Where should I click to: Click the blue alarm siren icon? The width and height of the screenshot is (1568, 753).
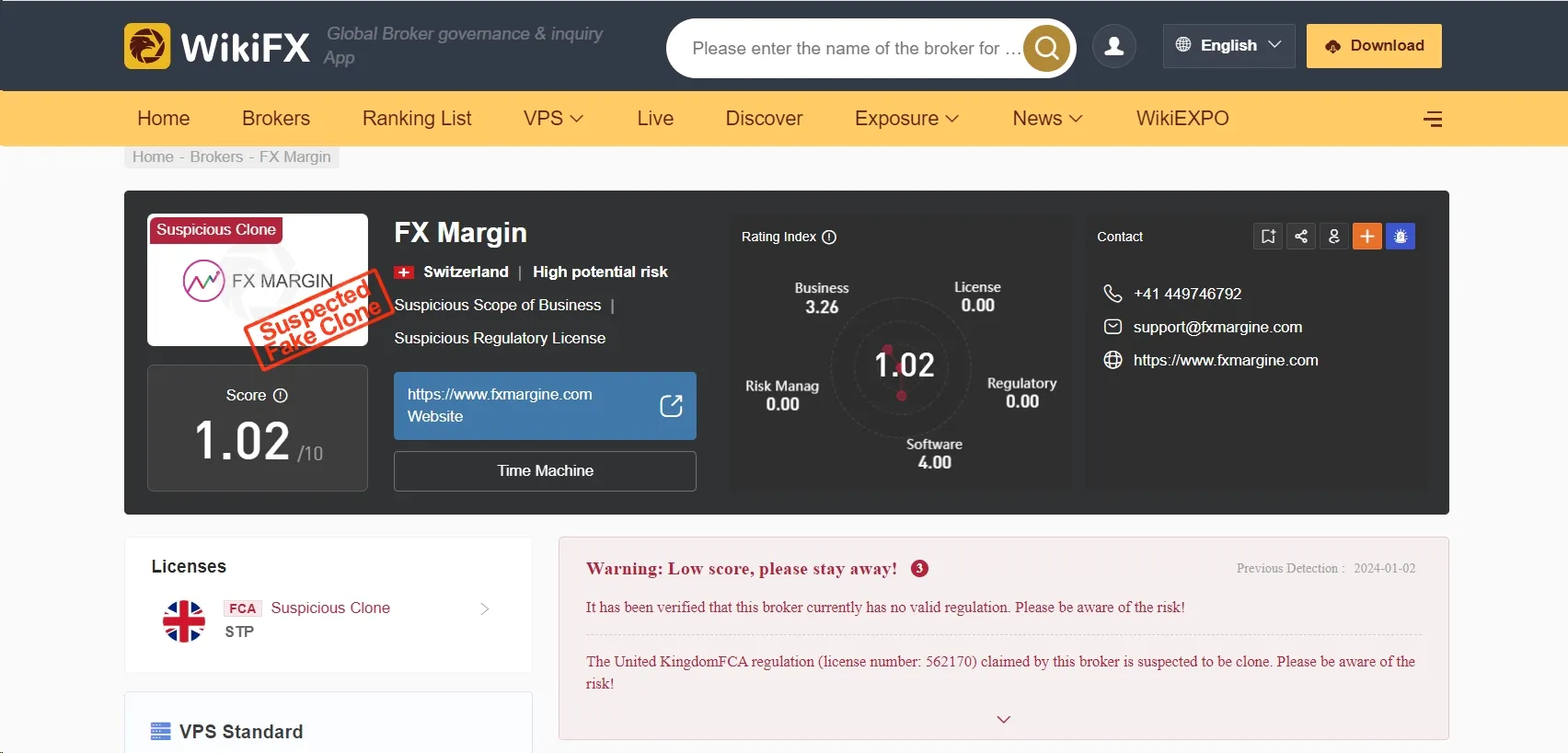pyautogui.click(x=1401, y=237)
